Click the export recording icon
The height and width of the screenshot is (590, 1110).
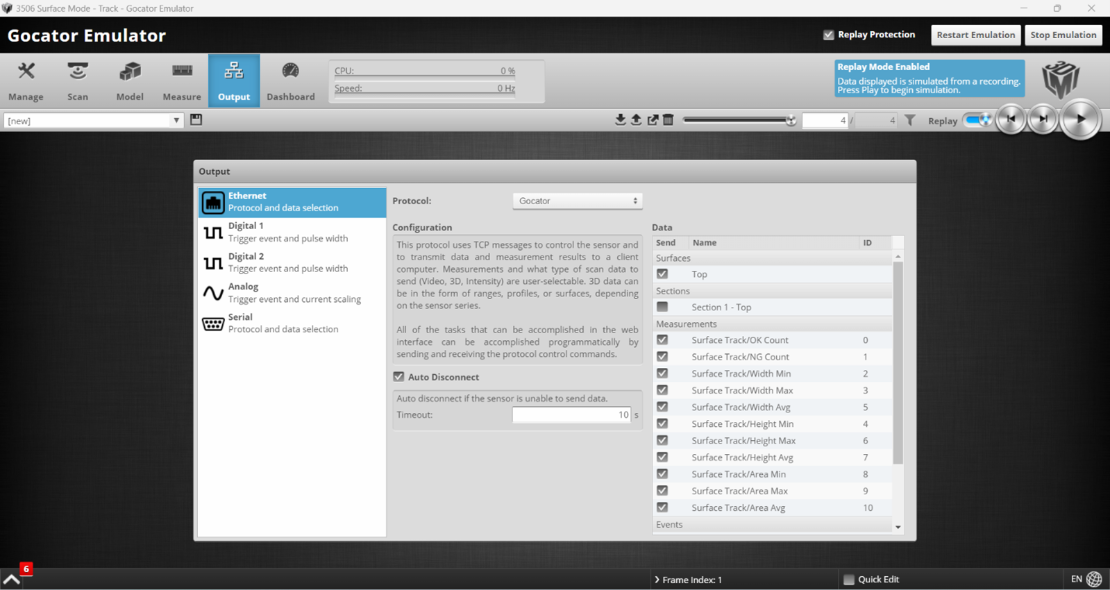point(653,120)
